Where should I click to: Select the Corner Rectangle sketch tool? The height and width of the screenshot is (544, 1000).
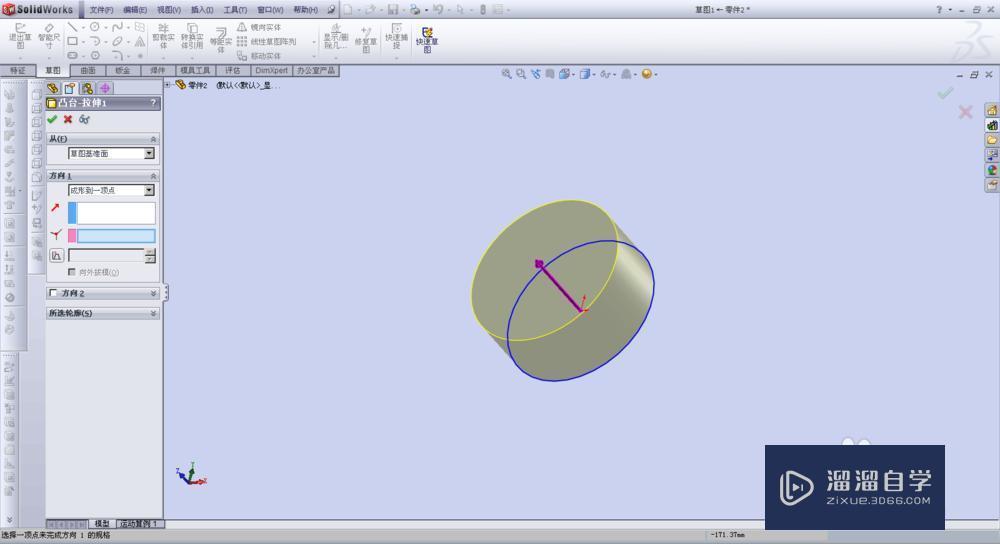click(x=73, y=41)
